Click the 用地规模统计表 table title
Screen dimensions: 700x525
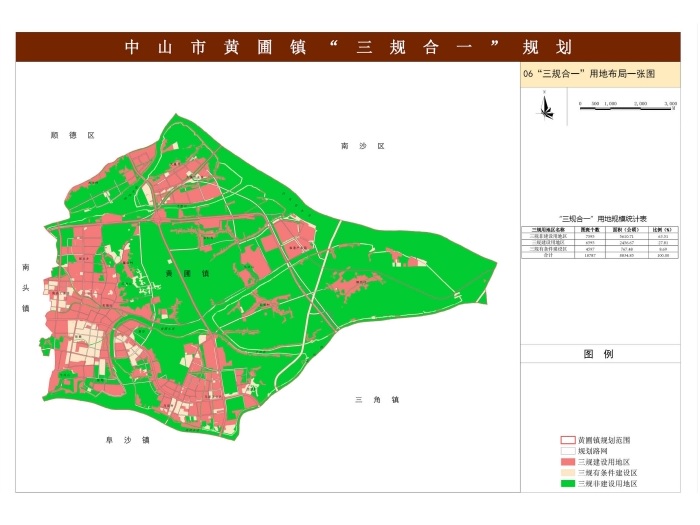click(x=603, y=218)
